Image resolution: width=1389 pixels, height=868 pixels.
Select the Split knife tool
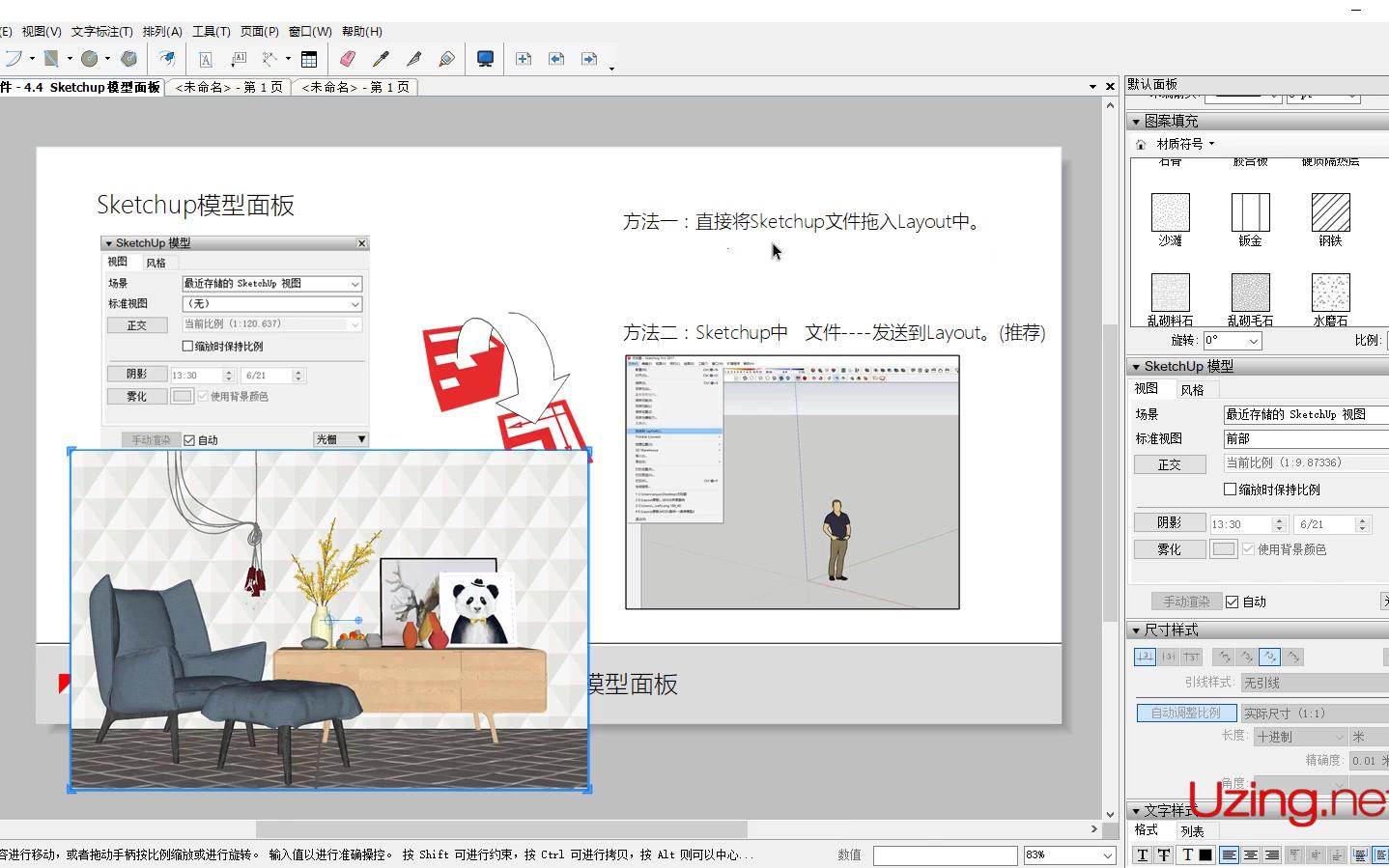413,59
